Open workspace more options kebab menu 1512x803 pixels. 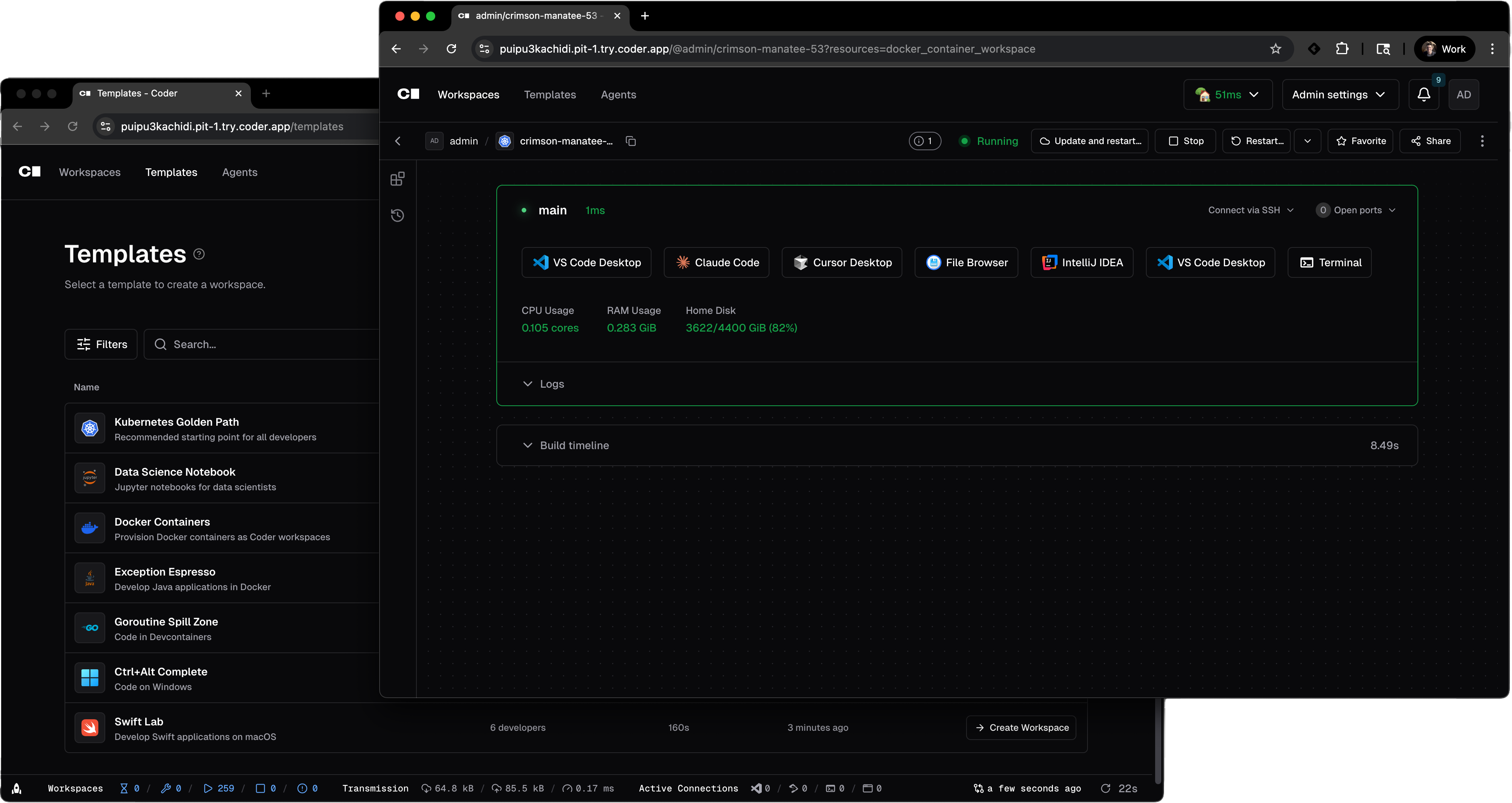(1482, 141)
